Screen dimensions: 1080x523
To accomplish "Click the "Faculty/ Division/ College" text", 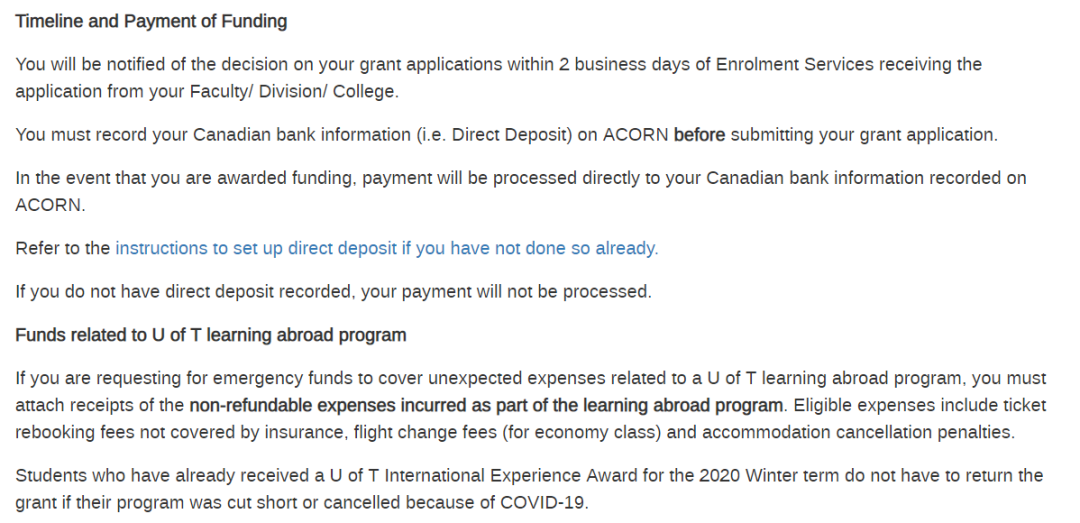I will 293,92.
